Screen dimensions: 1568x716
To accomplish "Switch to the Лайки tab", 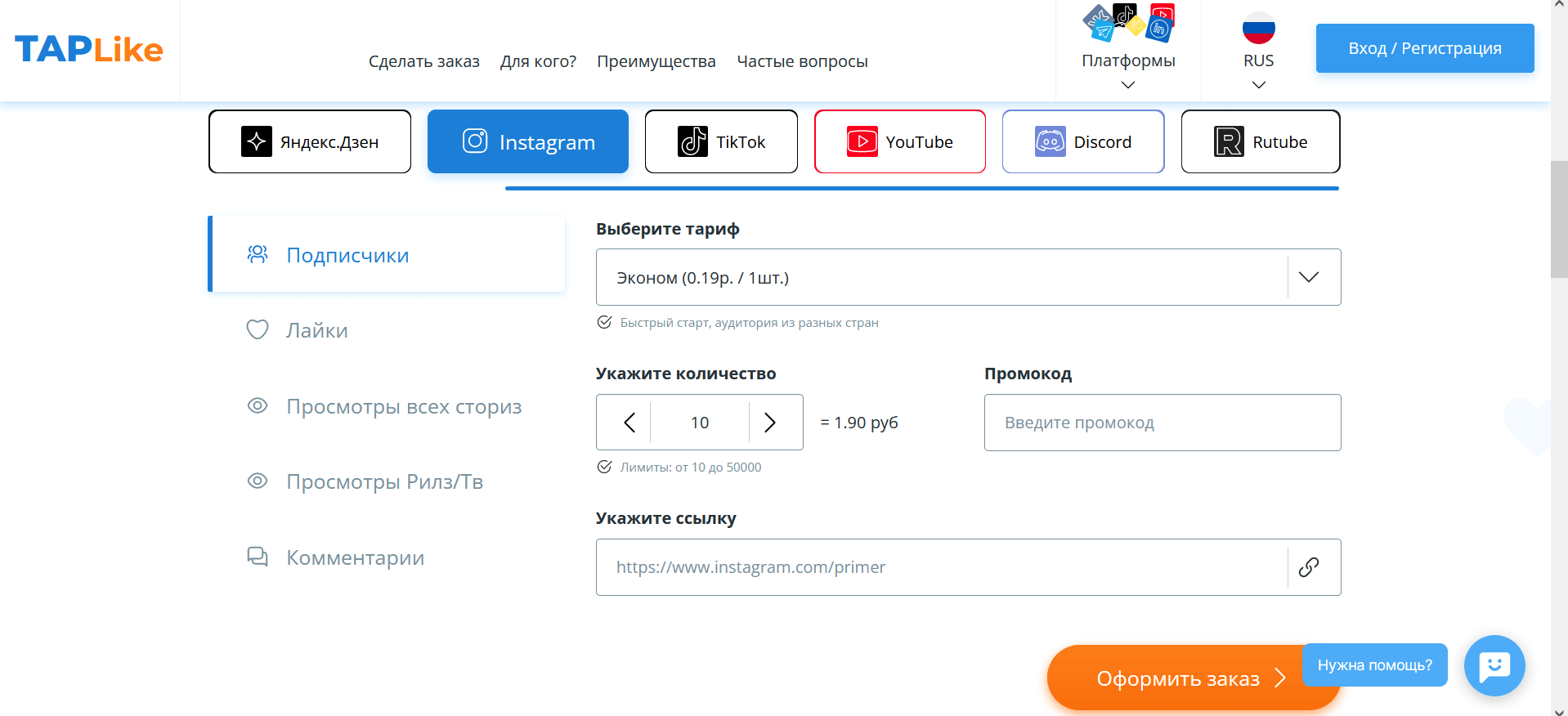I will 316,330.
